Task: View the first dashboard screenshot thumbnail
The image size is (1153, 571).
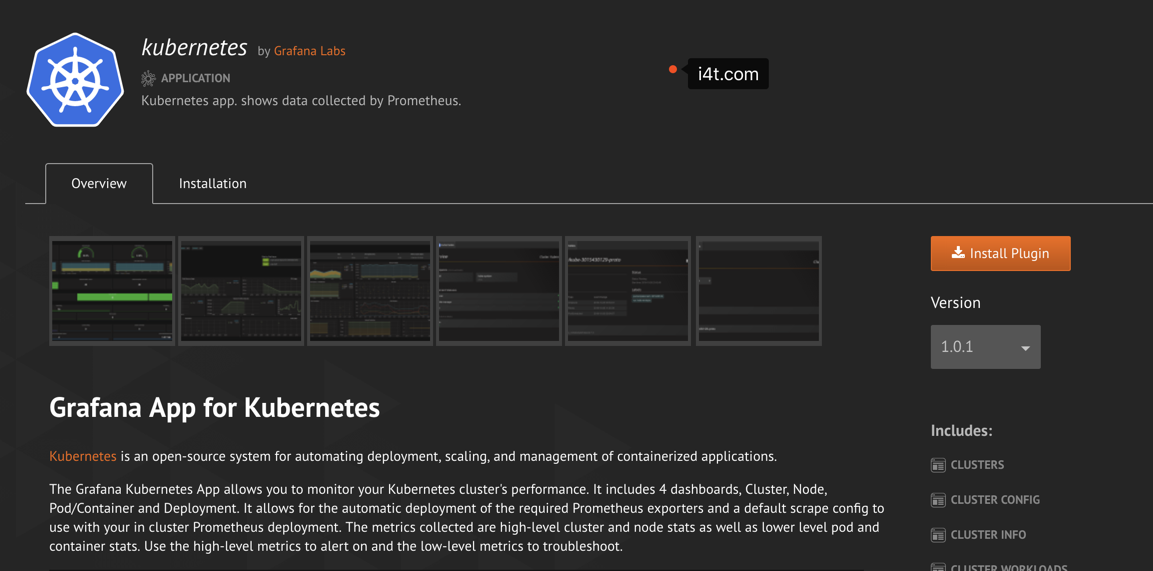Action: coord(112,291)
